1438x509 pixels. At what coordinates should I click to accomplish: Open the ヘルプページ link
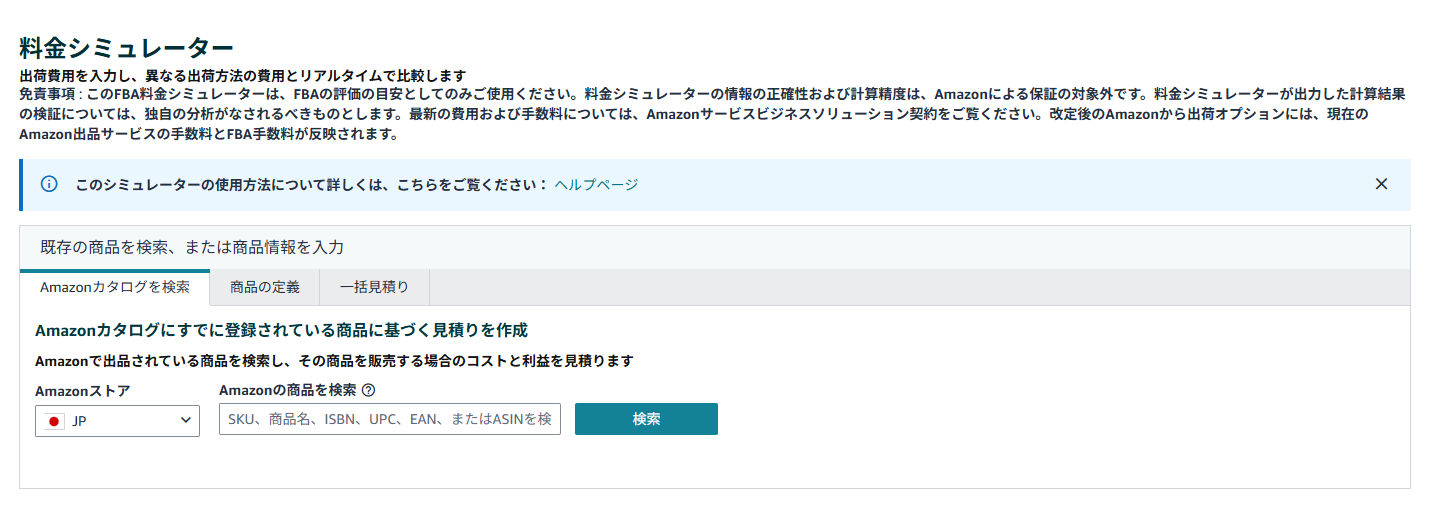tap(596, 184)
